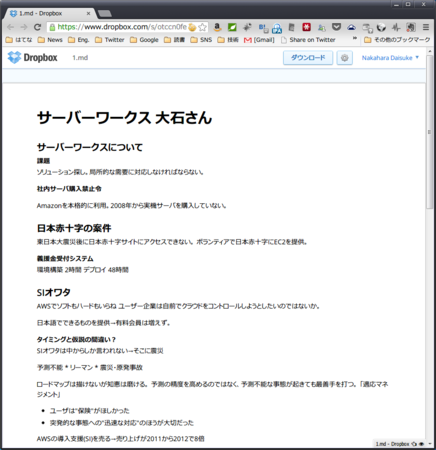This screenshot has width=436, height=450.
Task: Open the はてな bookmark folder
Action: pos(19,40)
